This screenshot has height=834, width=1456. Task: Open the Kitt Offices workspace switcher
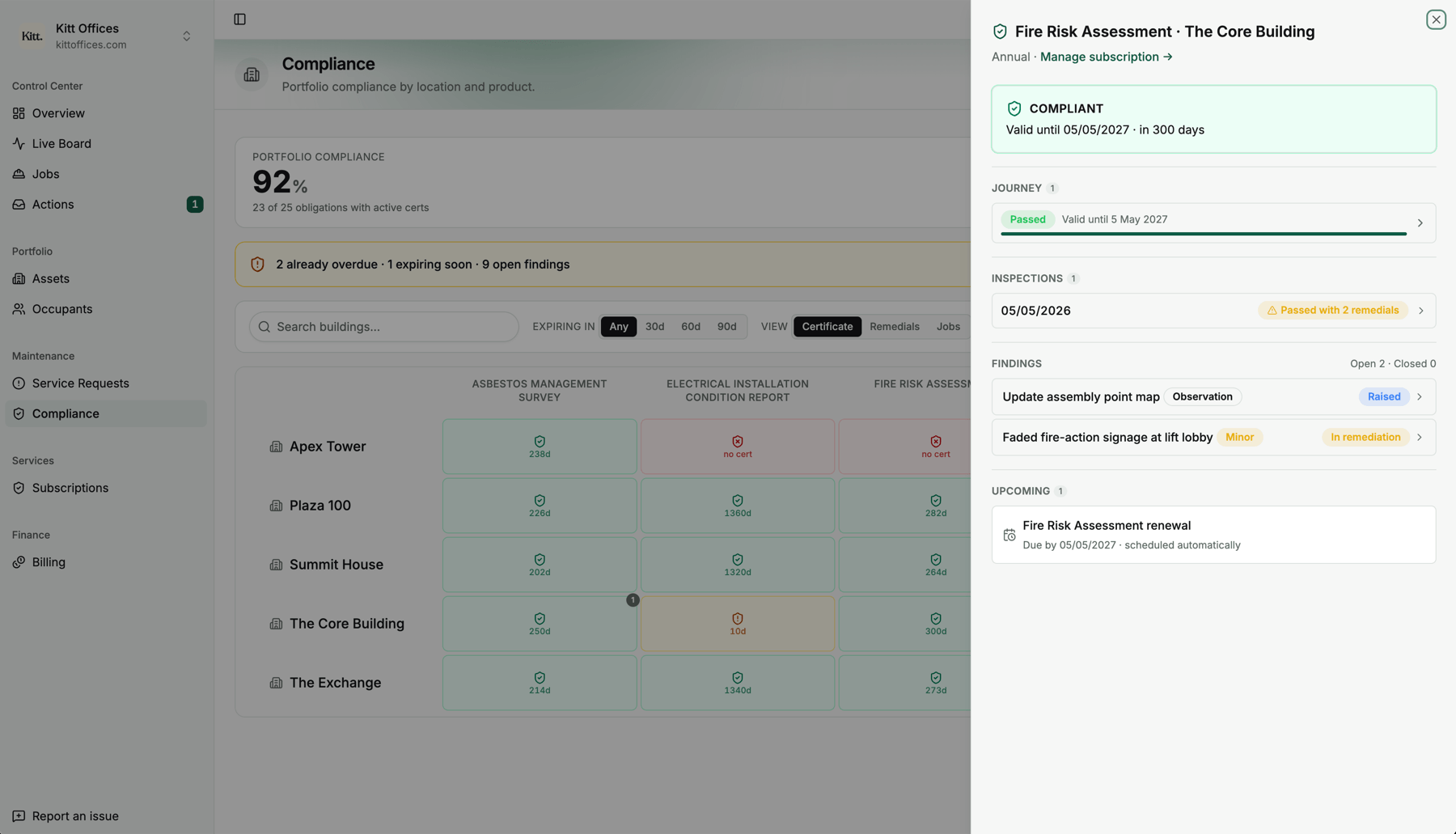click(105, 36)
